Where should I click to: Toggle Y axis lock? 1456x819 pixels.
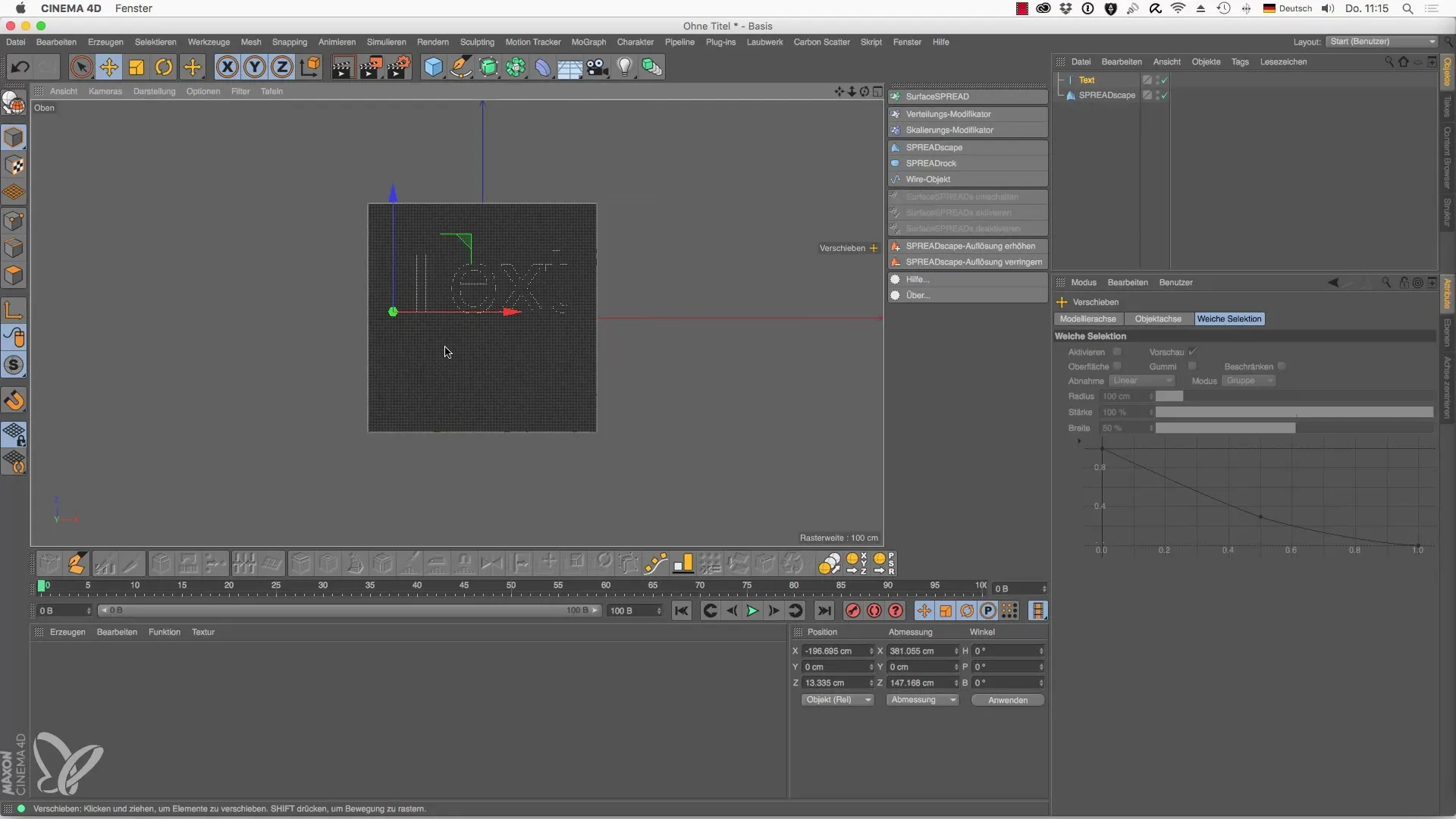255,67
